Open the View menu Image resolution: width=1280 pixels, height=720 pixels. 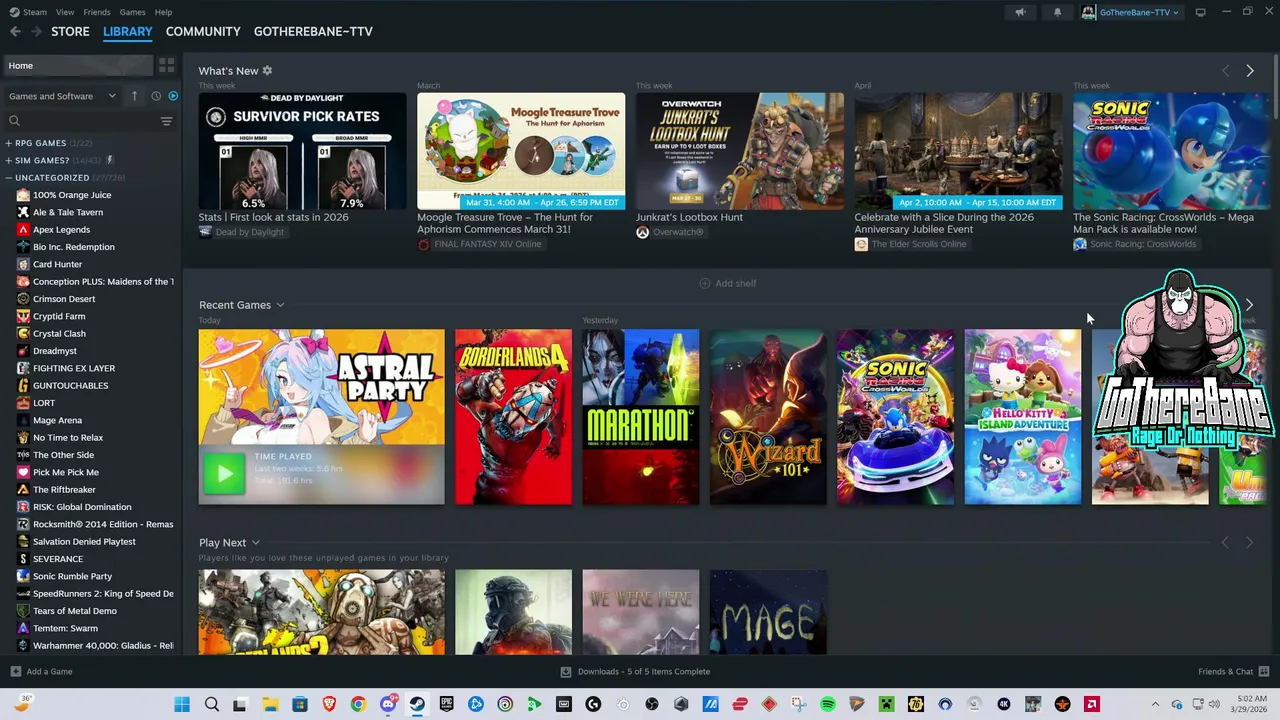[x=65, y=12]
